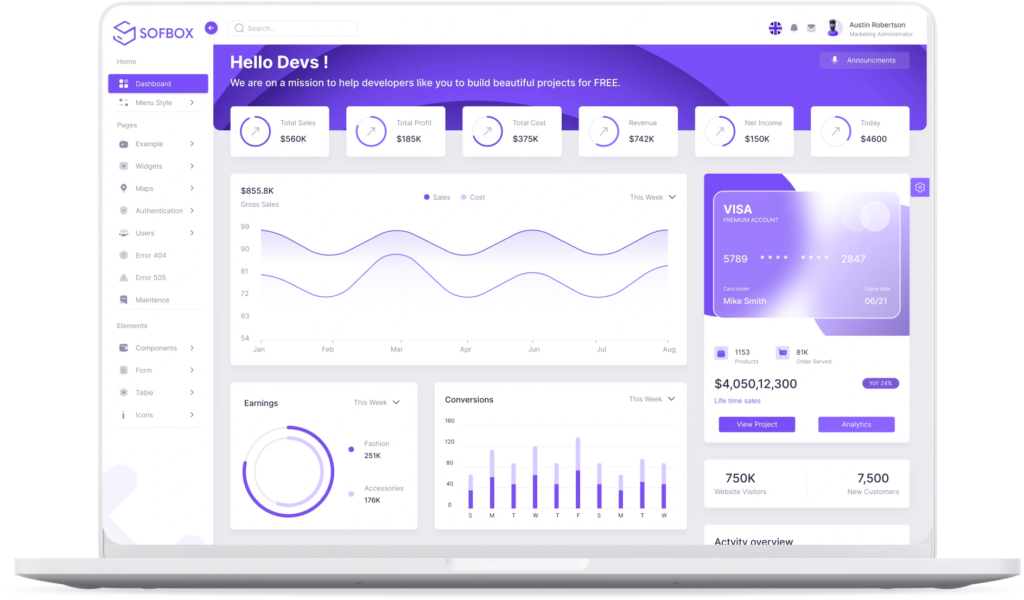The image size is (1024, 600).
Task: Toggle the Sales legend series
Action: [x=437, y=197]
